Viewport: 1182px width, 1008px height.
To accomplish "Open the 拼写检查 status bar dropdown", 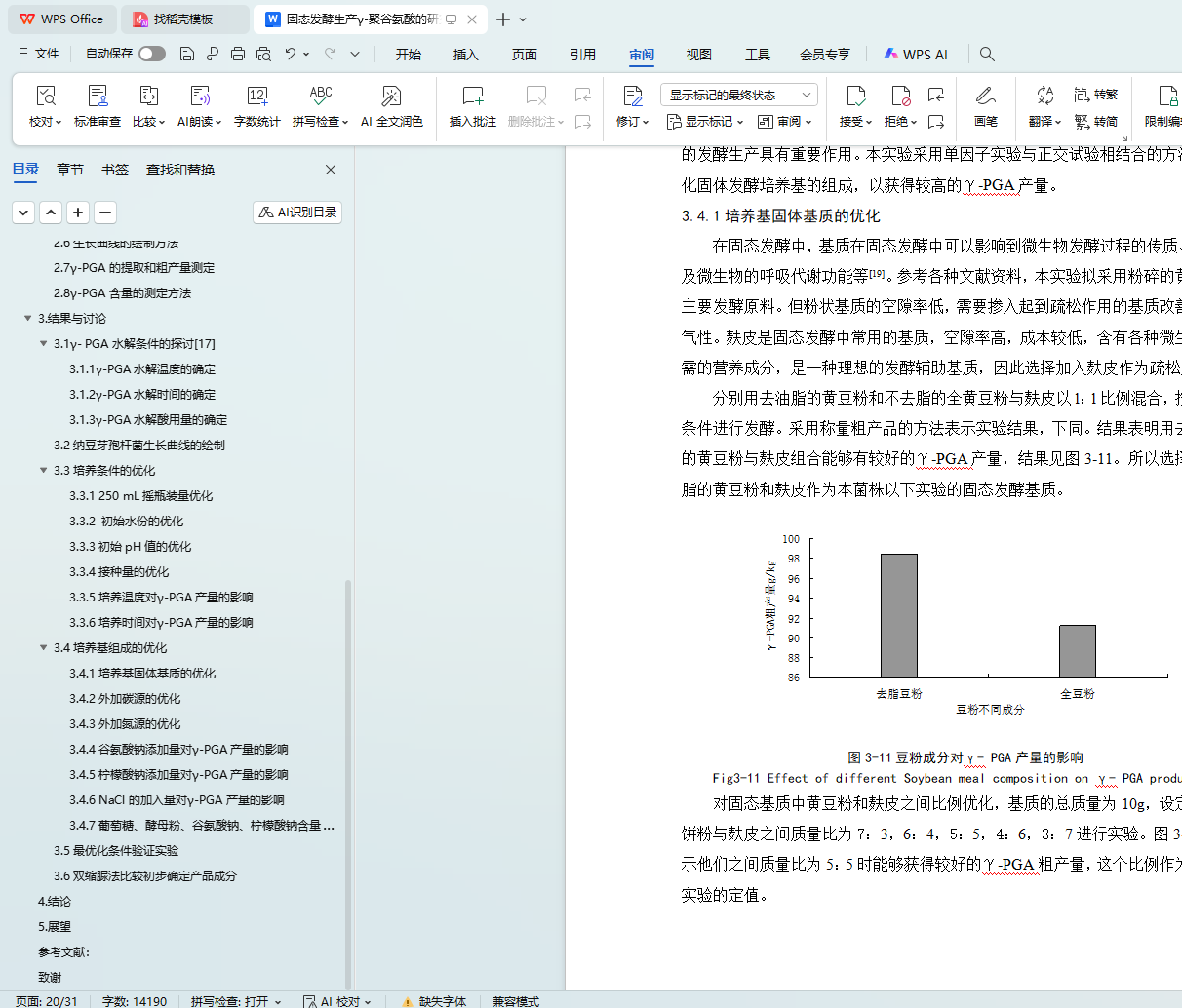I will coord(236,1001).
